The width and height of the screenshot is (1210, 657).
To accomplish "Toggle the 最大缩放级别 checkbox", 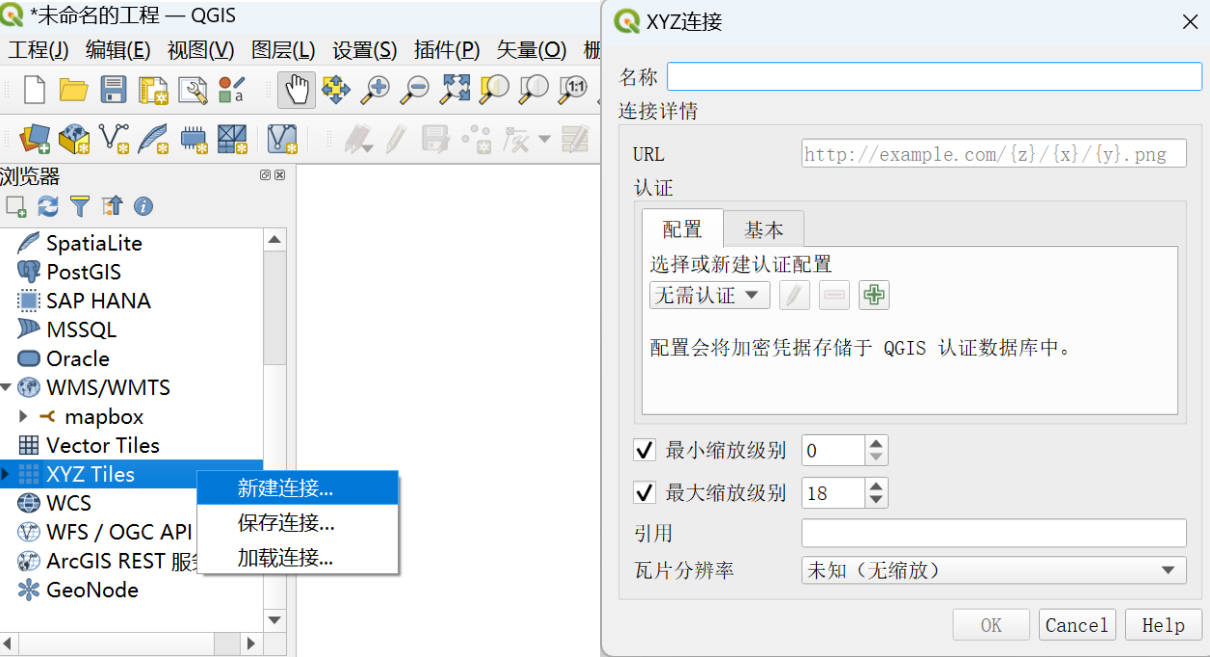I will (645, 492).
